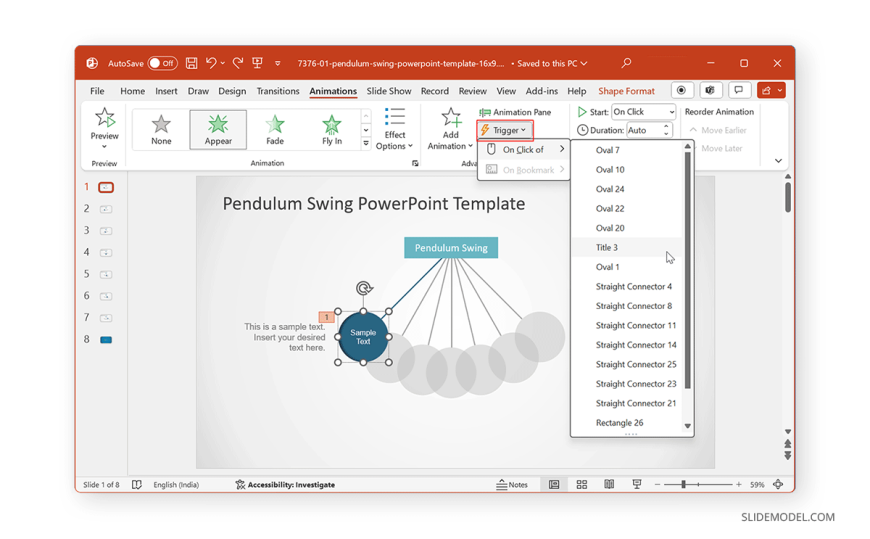Open the Start On Click combo box
This screenshot has width=870, height=539.
coord(644,112)
